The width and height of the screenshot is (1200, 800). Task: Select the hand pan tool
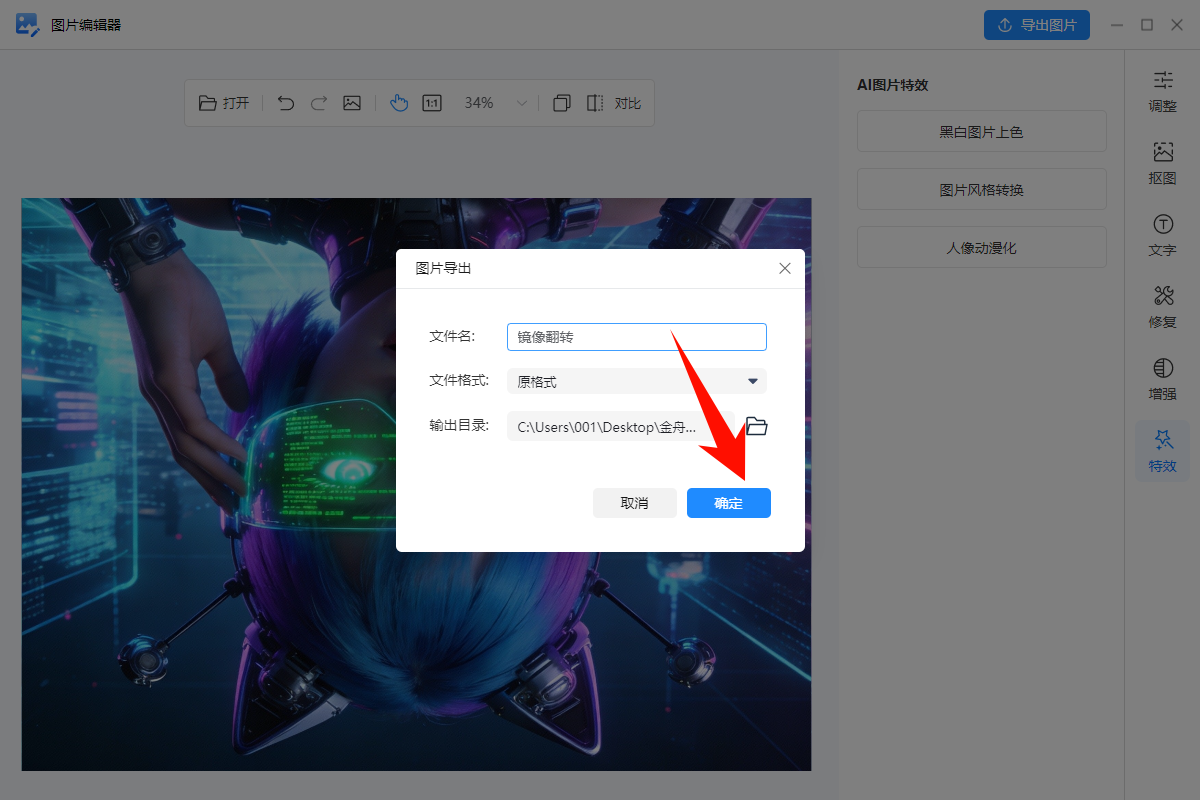(x=399, y=103)
